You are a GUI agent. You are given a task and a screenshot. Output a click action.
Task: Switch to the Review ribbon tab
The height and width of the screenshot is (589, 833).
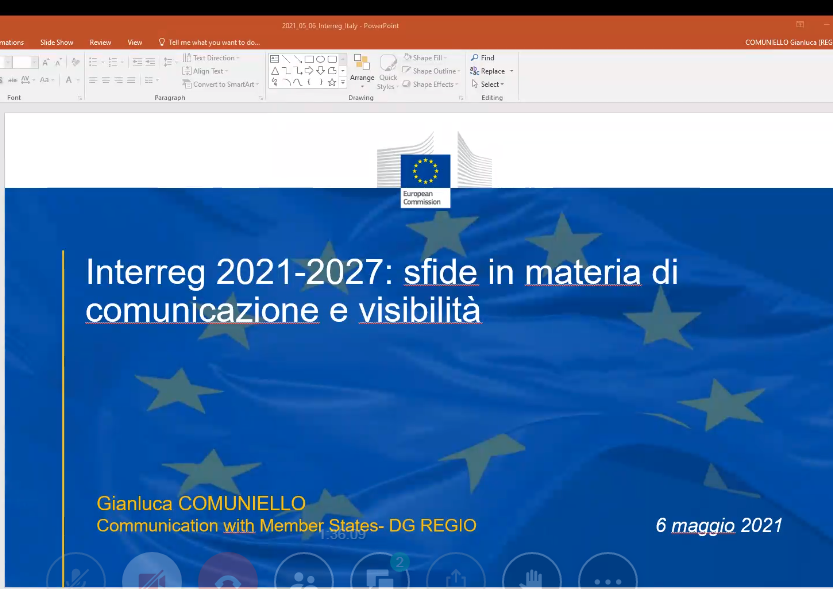(100, 42)
